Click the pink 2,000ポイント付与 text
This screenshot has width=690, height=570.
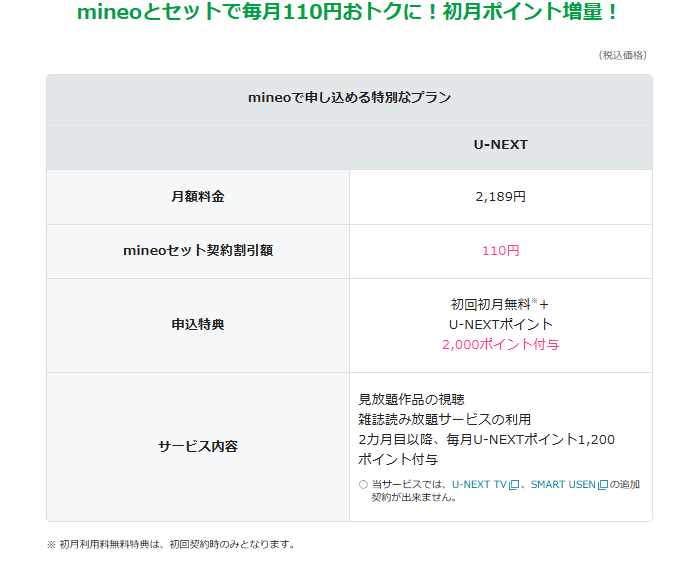point(500,345)
